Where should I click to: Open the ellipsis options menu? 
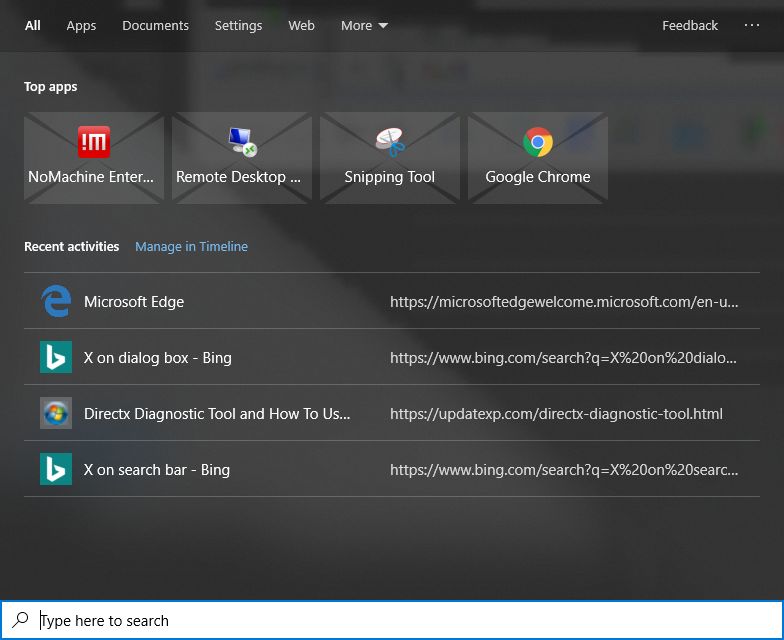[x=752, y=26]
